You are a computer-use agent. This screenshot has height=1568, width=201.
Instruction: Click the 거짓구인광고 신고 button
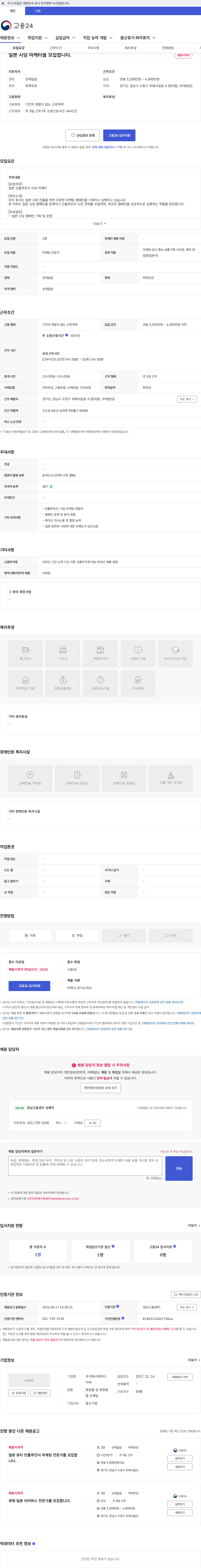(185, 1295)
